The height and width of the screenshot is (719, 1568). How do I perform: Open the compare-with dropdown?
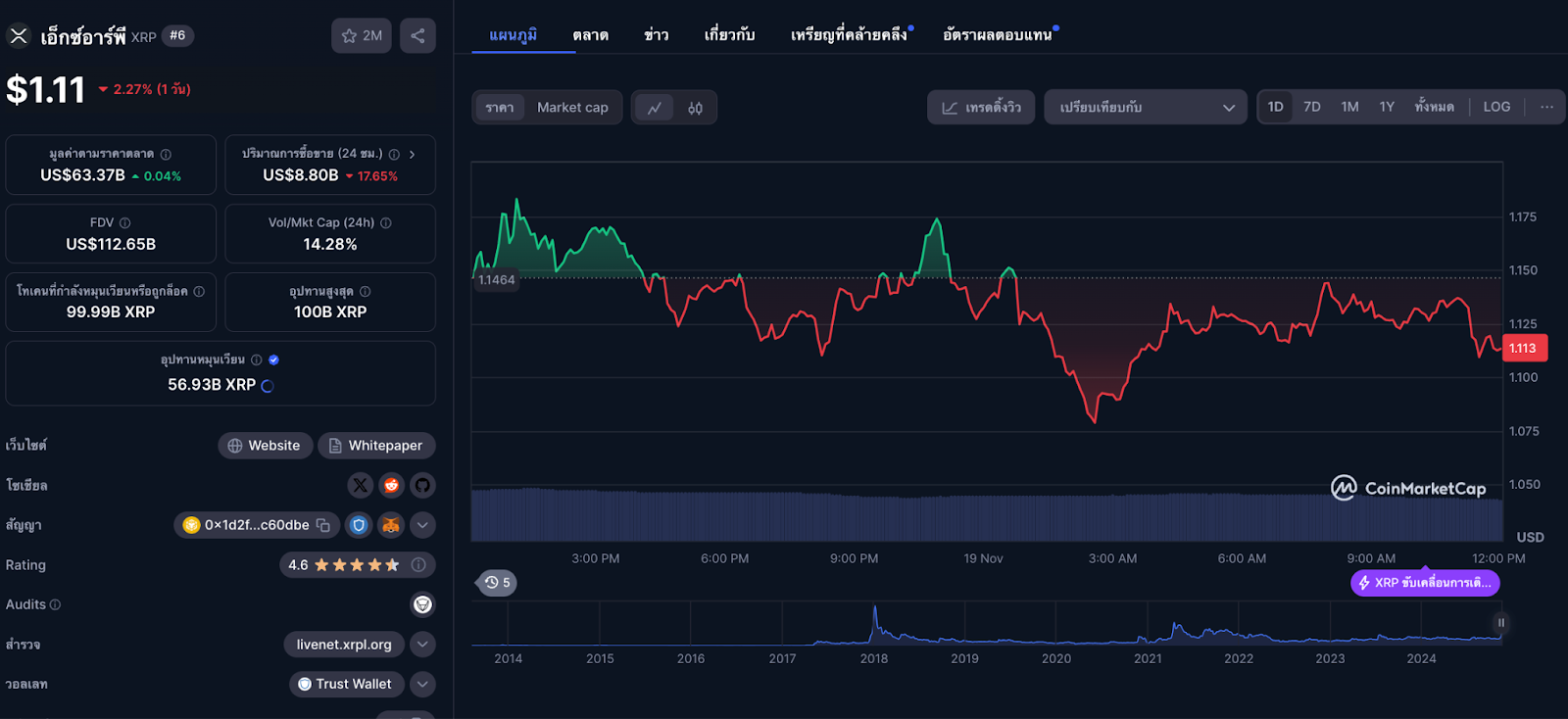point(1146,107)
